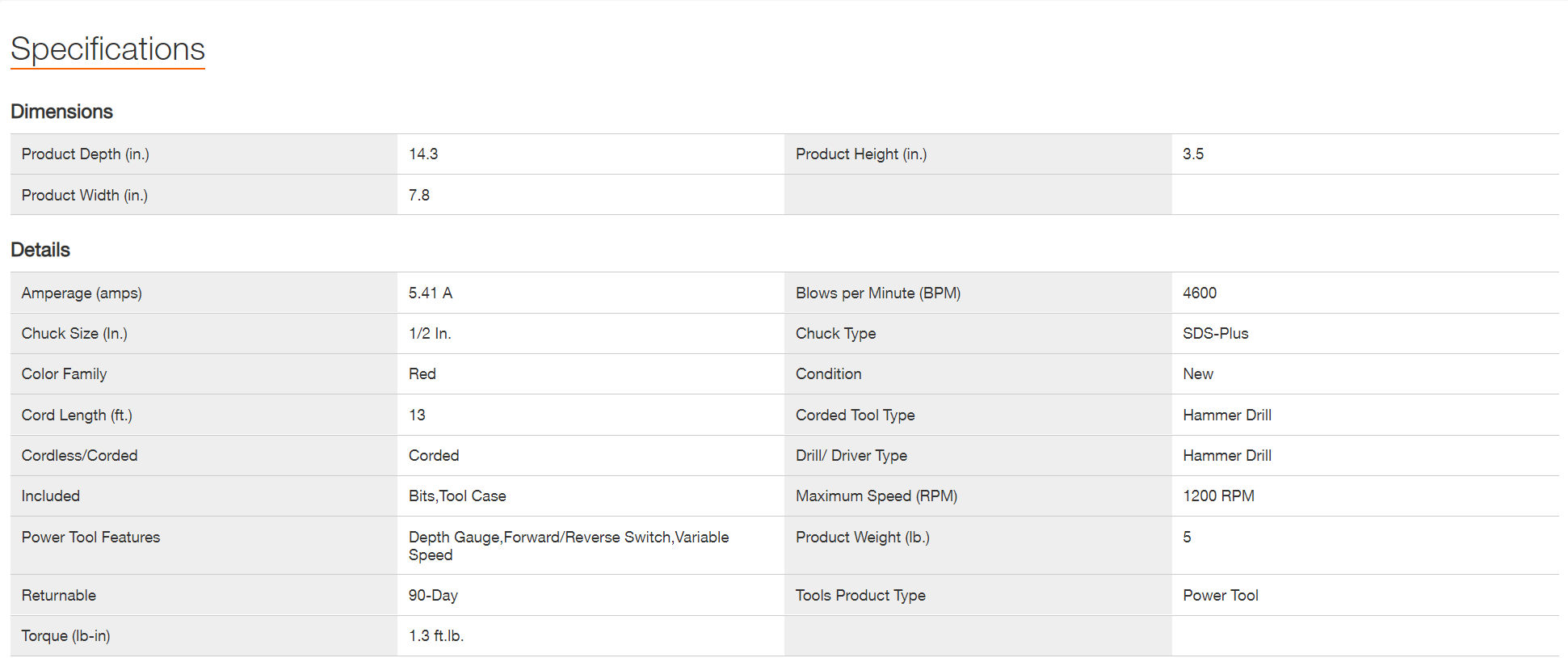
Task: Click the Product Height value 3.5
Action: (1192, 154)
